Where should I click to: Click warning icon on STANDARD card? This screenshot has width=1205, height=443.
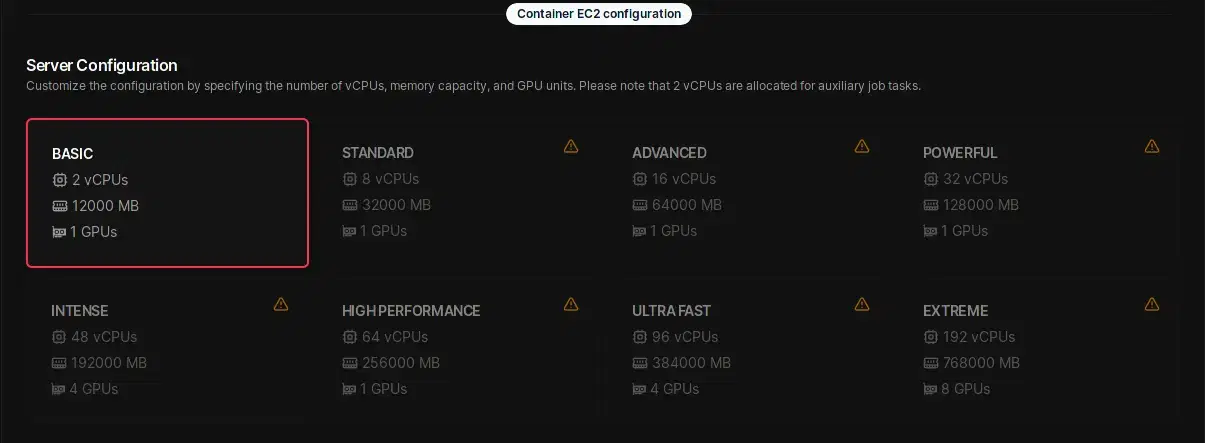(x=571, y=146)
